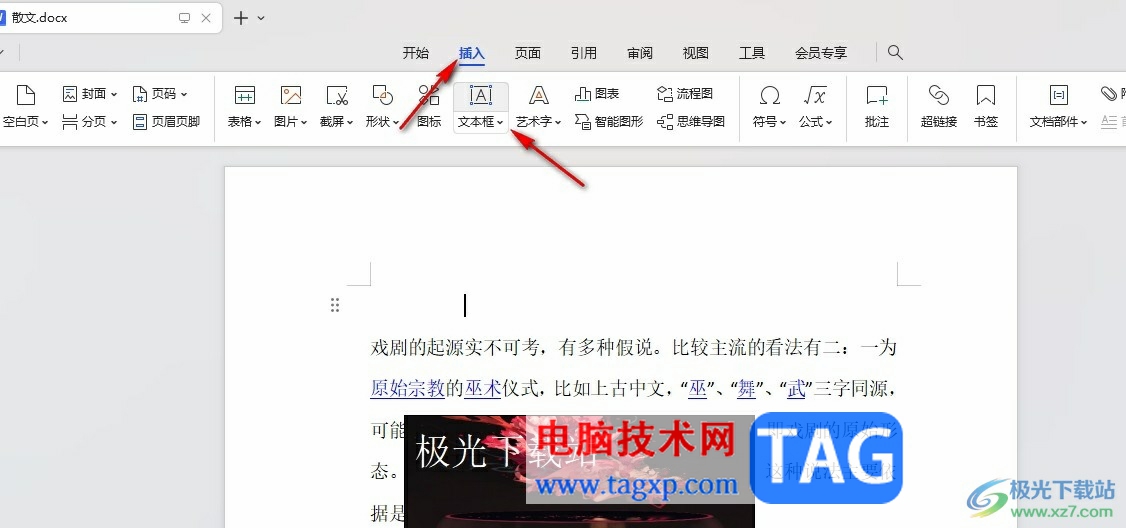1126x528 pixels.
Task: Click the page number (页码) icon
Action: tap(140, 94)
